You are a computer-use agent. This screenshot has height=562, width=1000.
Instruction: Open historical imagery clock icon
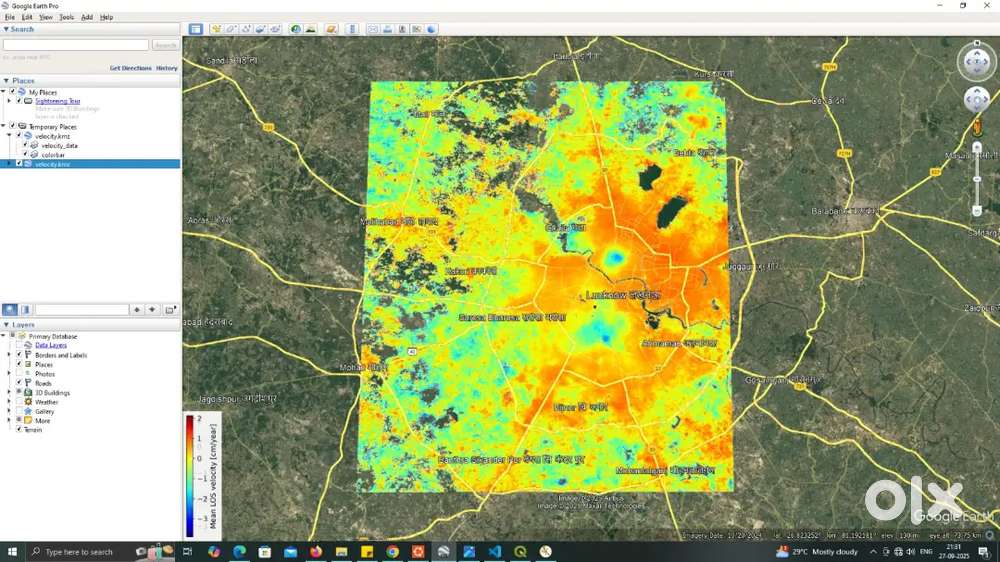296,29
